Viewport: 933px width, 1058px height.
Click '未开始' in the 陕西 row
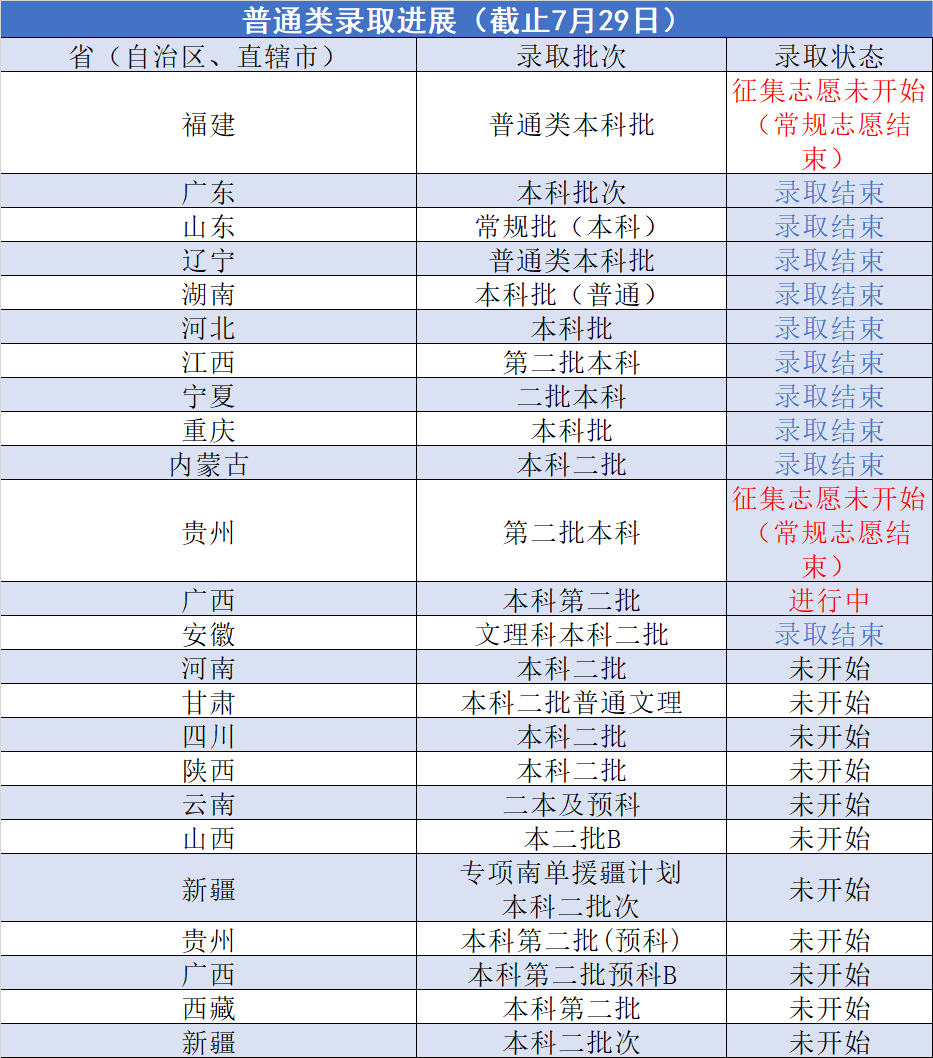[x=829, y=770]
